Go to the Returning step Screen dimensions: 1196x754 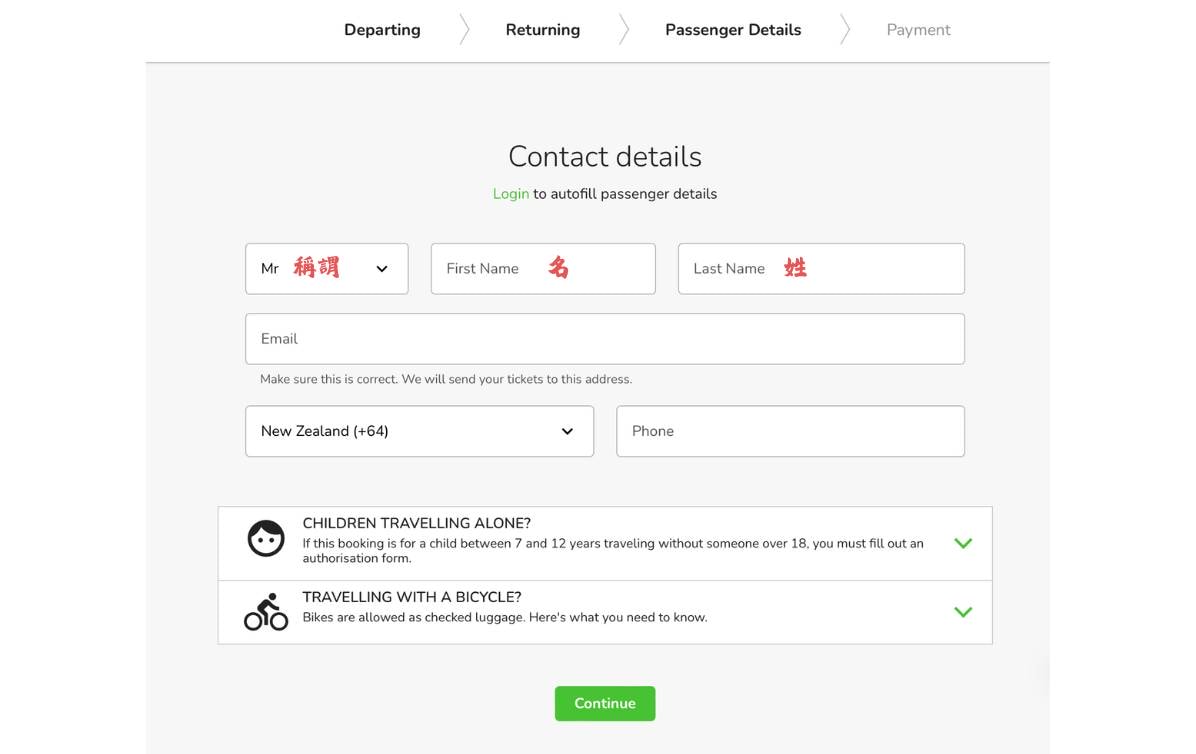click(542, 30)
